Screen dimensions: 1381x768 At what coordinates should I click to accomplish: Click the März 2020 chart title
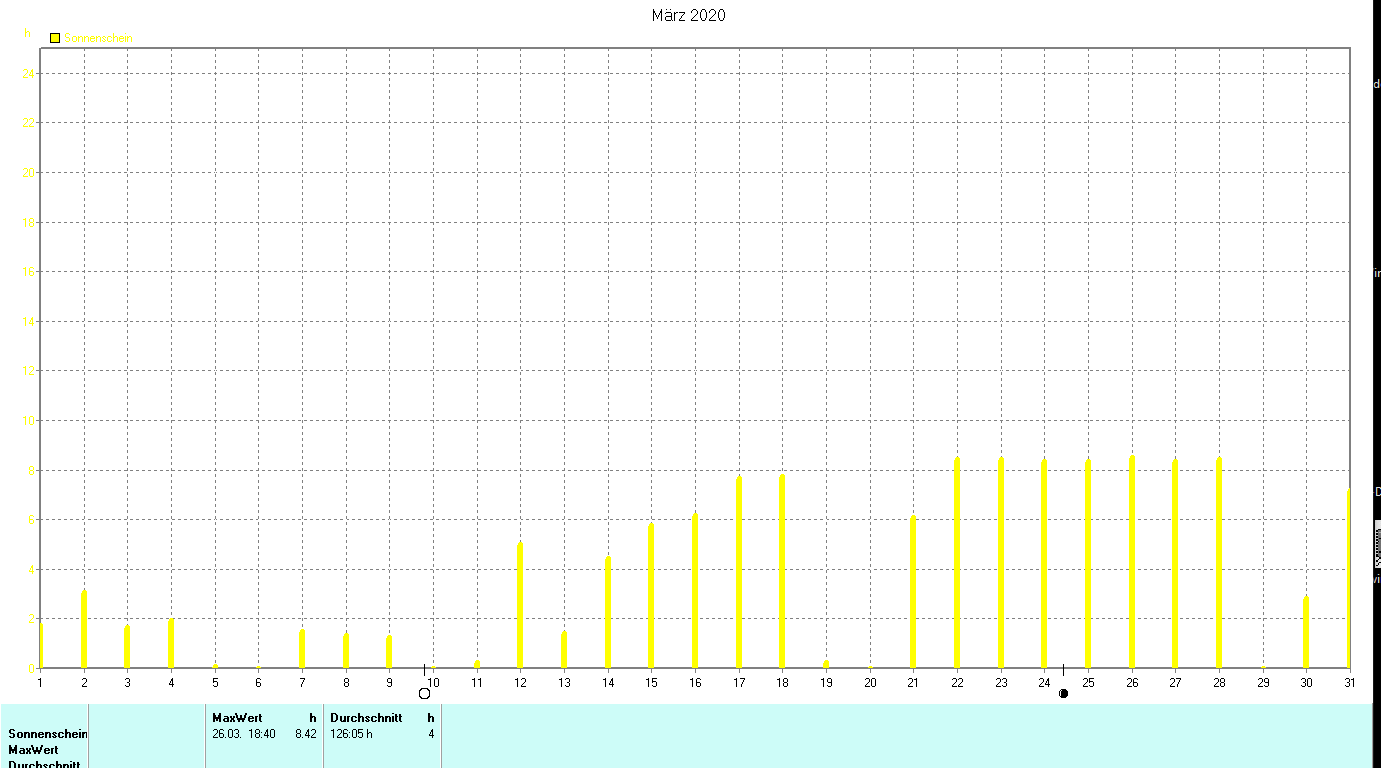pyautogui.click(x=688, y=15)
